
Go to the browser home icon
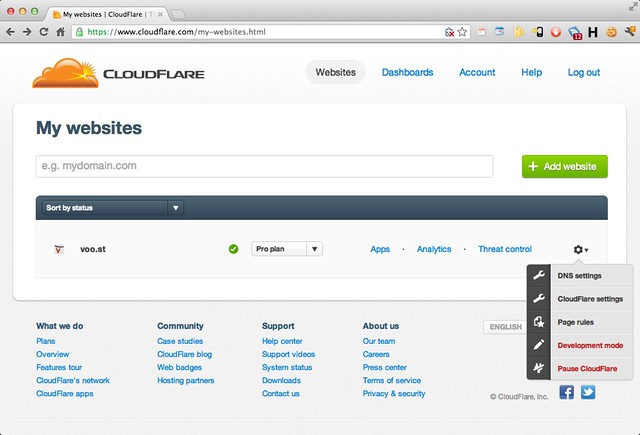pyautogui.click(x=60, y=32)
